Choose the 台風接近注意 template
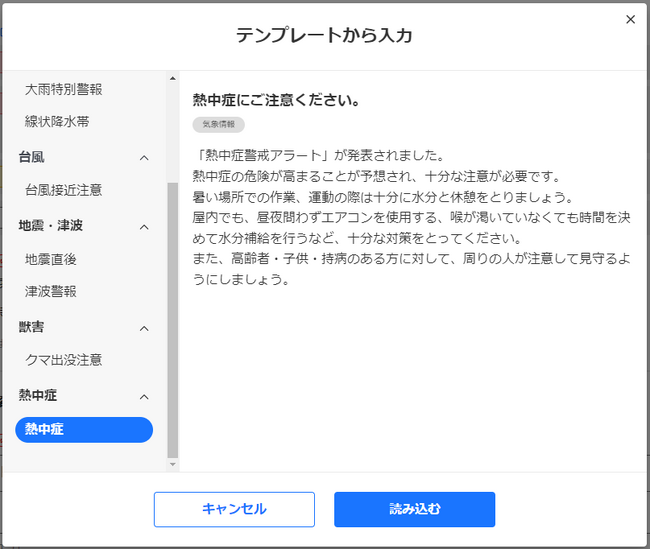 point(63,190)
